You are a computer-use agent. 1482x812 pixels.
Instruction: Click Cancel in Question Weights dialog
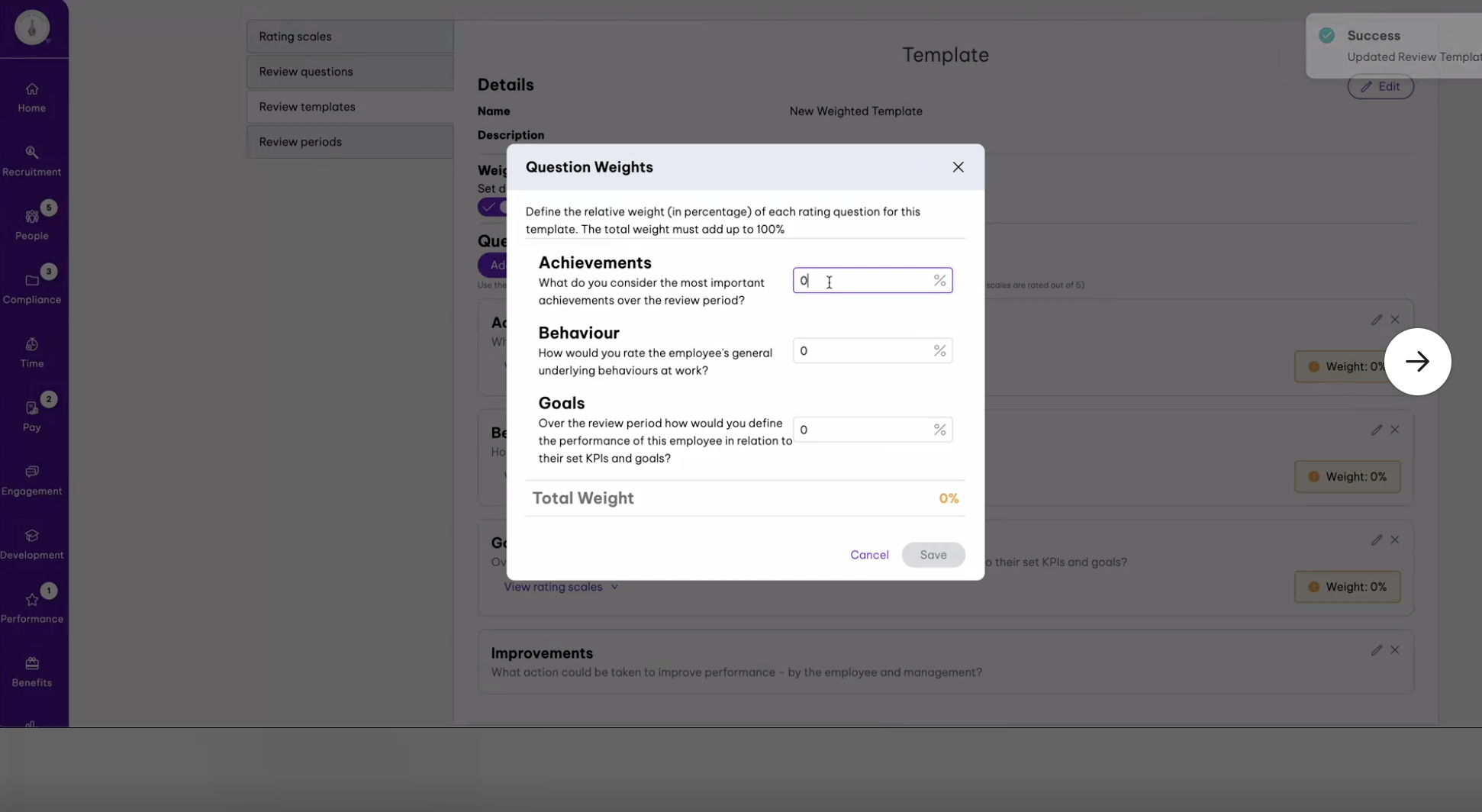(869, 555)
